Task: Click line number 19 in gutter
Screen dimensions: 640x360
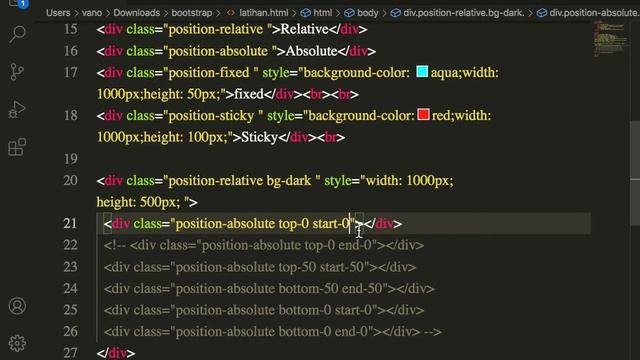Action: (71, 159)
